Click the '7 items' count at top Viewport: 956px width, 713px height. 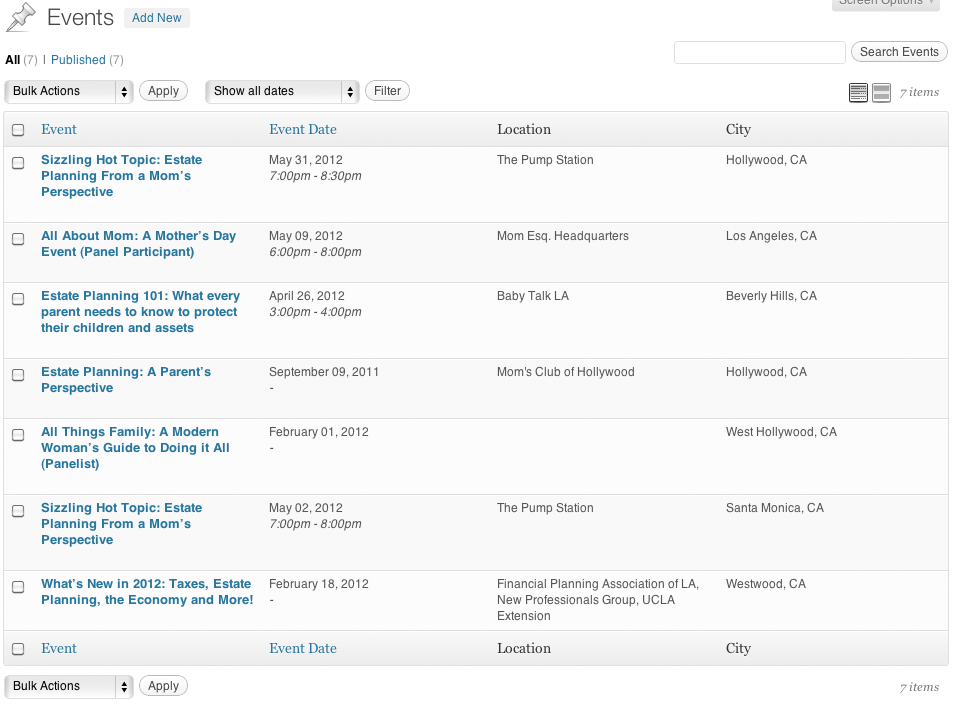919,92
